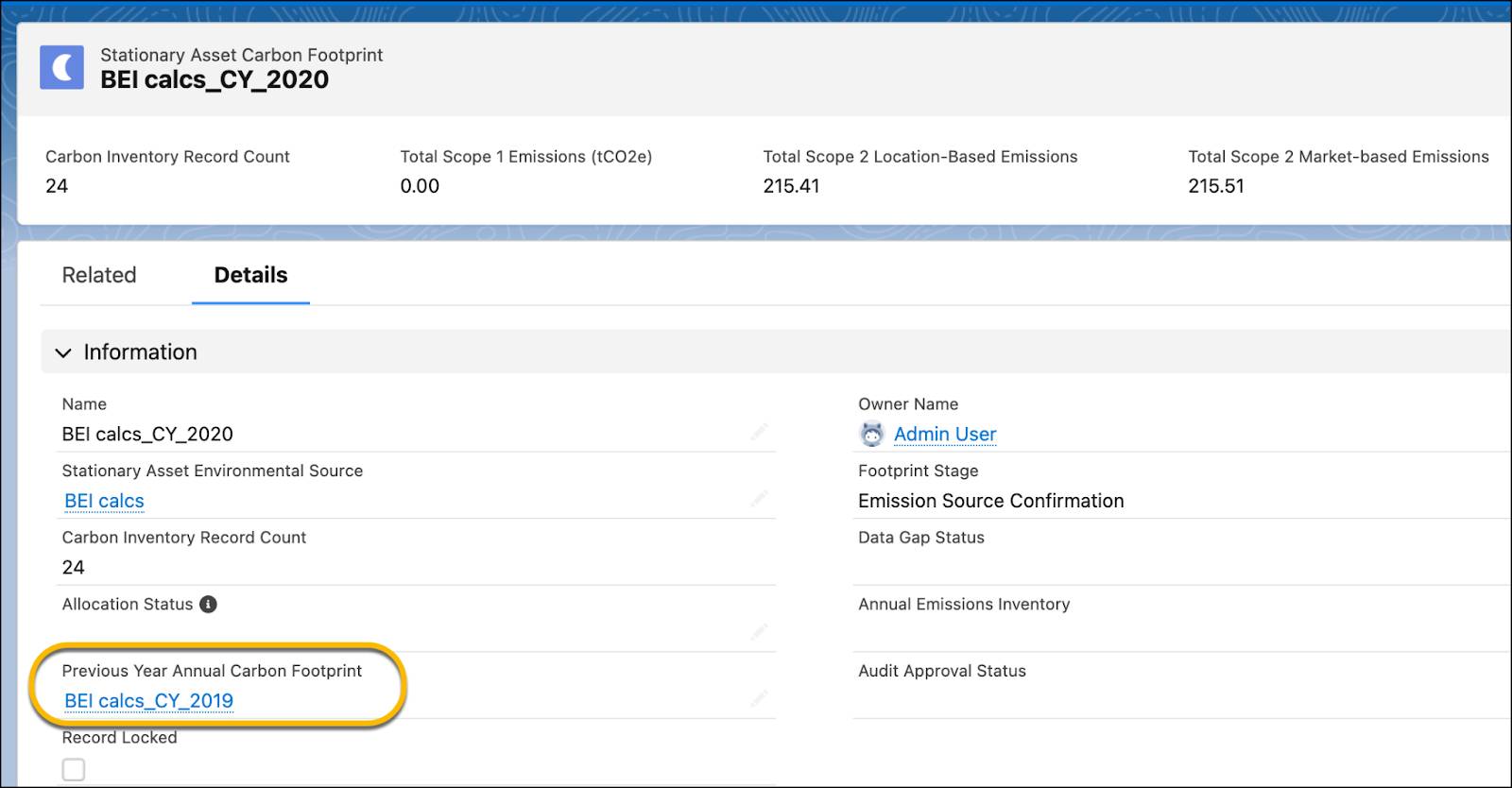The image size is (1512, 788).
Task: Click the Emission Source Confirmation stage value
Action: (x=990, y=501)
